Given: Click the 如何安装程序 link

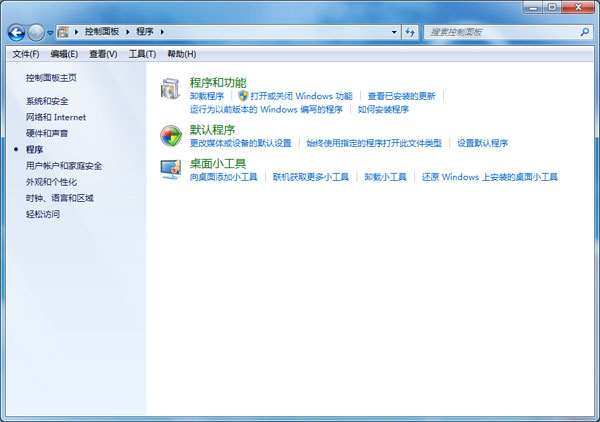Looking at the screenshot, I should point(383,109).
